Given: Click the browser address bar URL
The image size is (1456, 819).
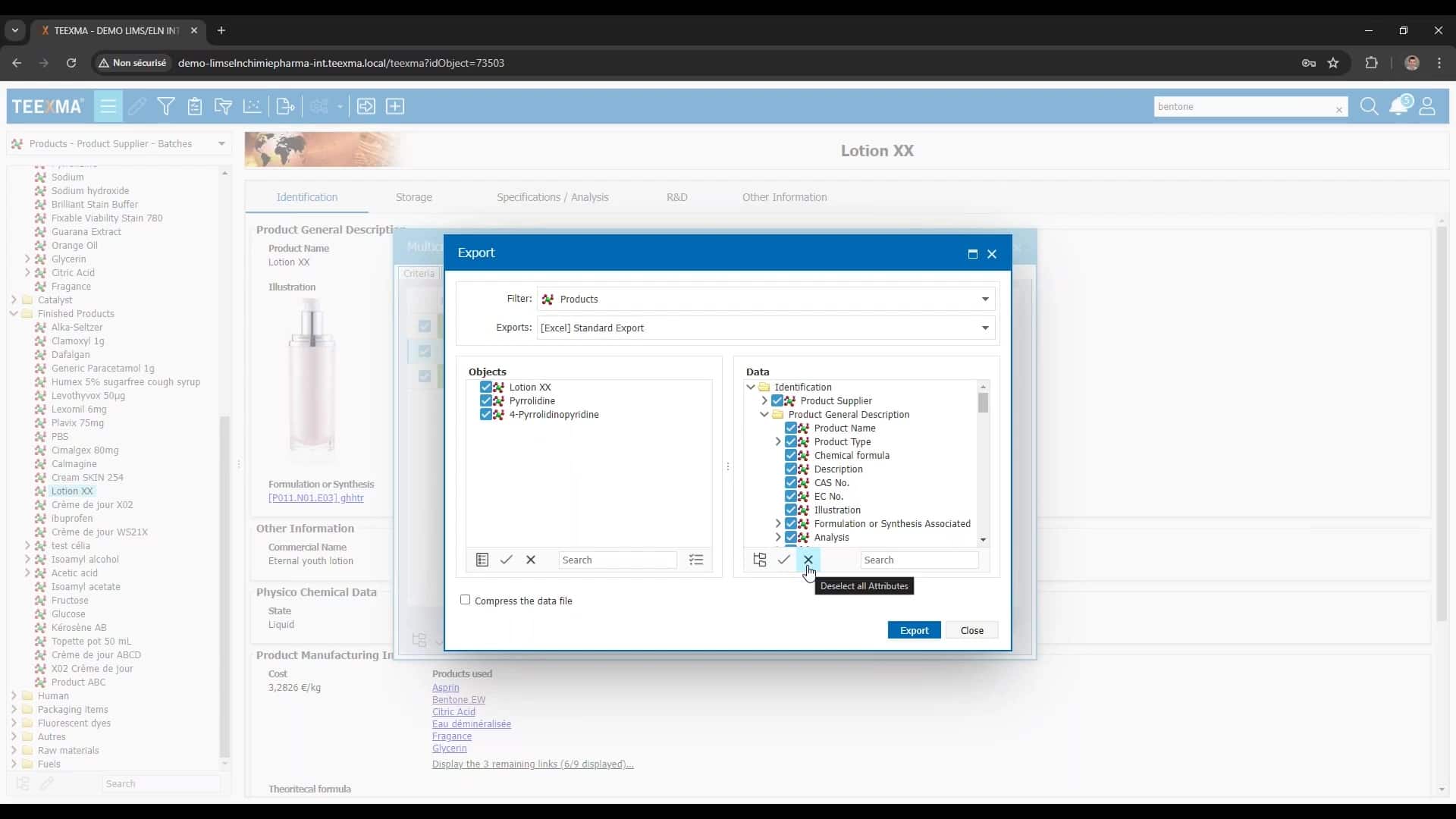Looking at the screenshot, I should 341,63.
